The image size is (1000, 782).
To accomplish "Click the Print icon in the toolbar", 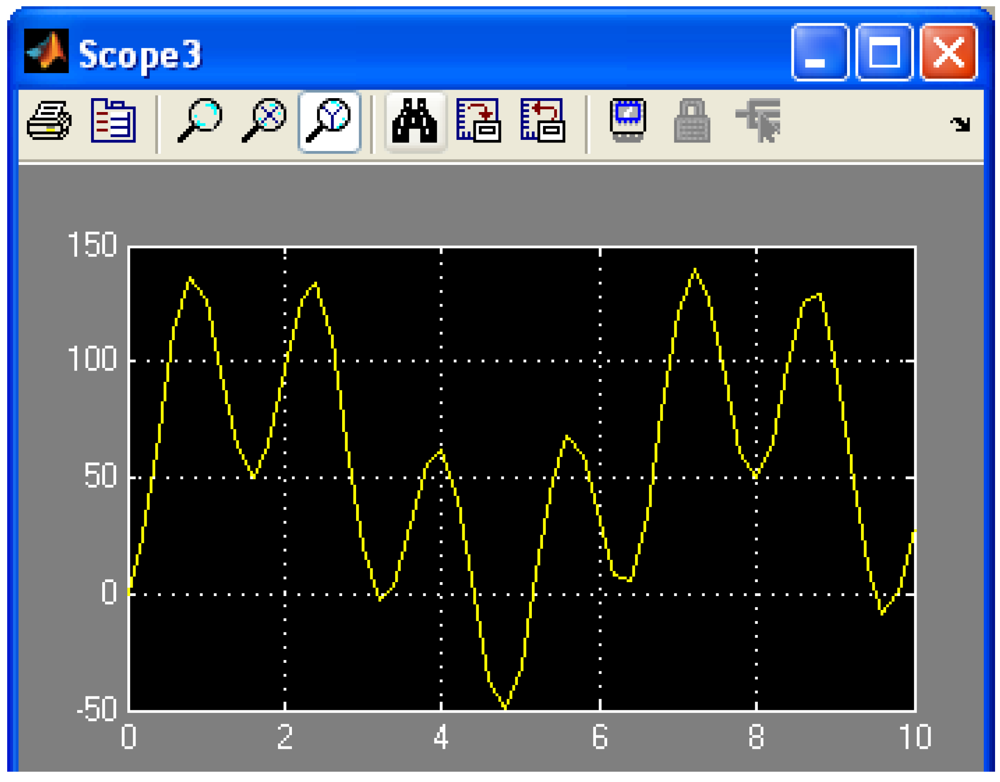I will 48,123.
